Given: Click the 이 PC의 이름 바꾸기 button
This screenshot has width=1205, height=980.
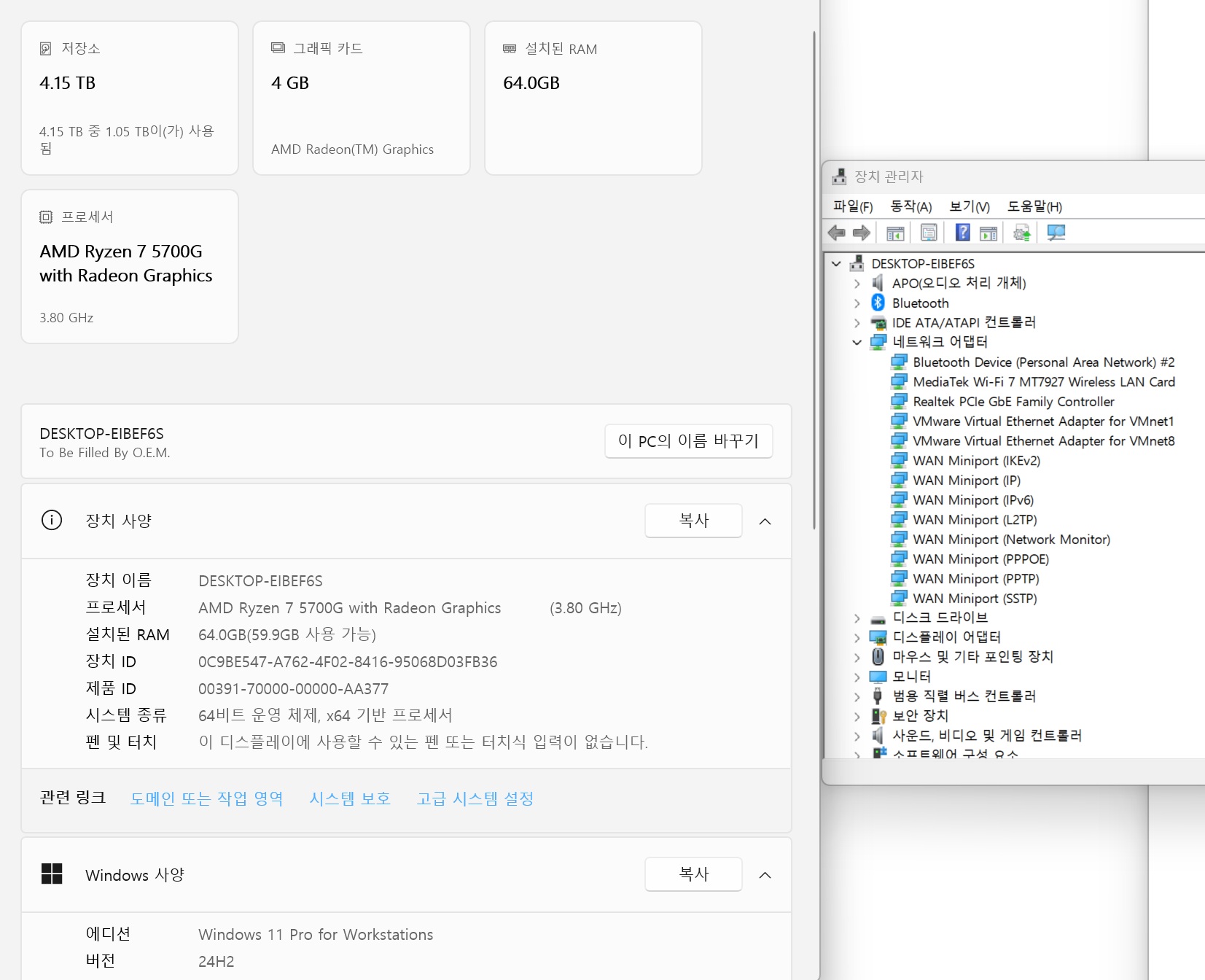Looking at the screenshot, I should 688,441.
